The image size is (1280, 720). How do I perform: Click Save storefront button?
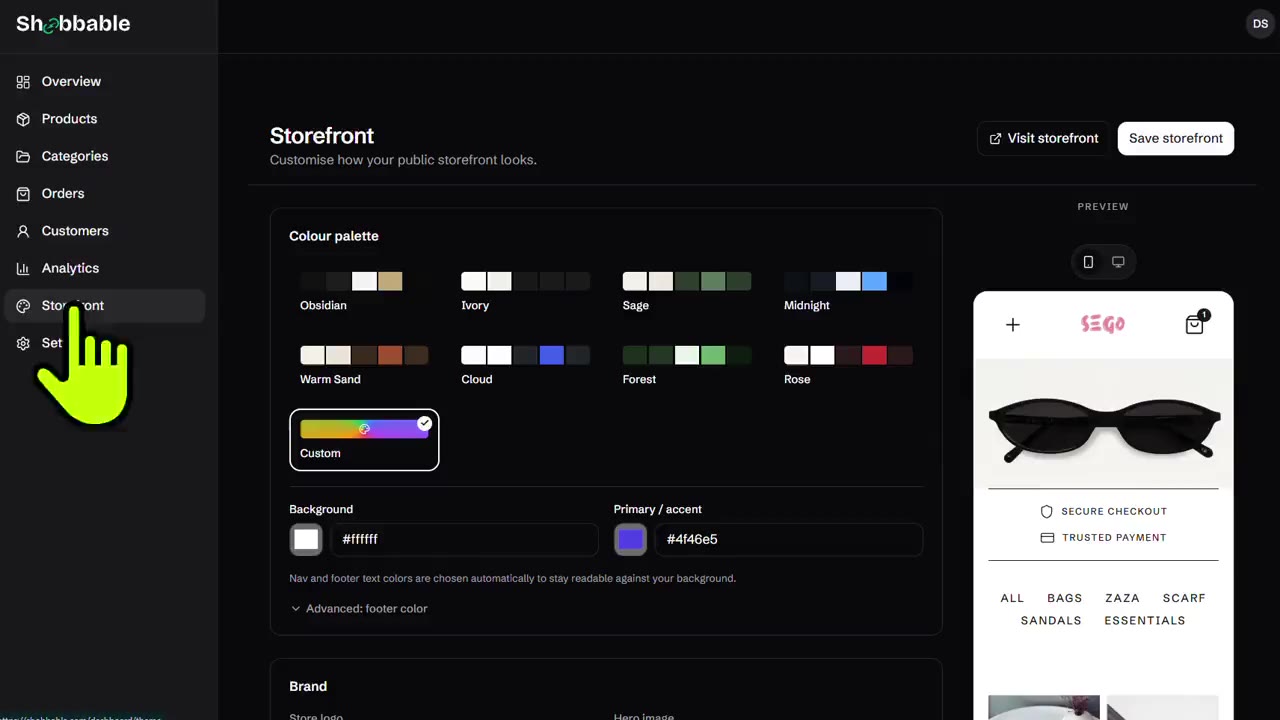(1176, 138)
